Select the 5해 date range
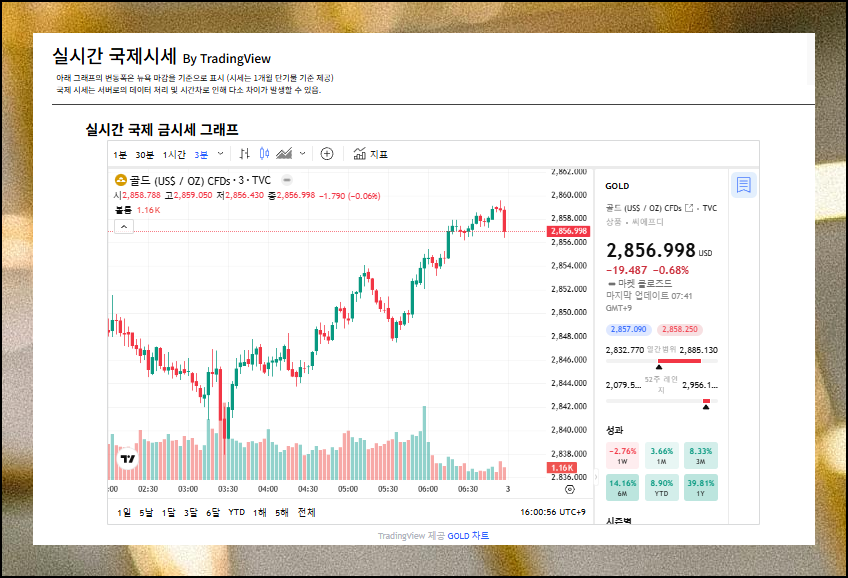The height and width of the screenshot is (578, 848). 282,512
